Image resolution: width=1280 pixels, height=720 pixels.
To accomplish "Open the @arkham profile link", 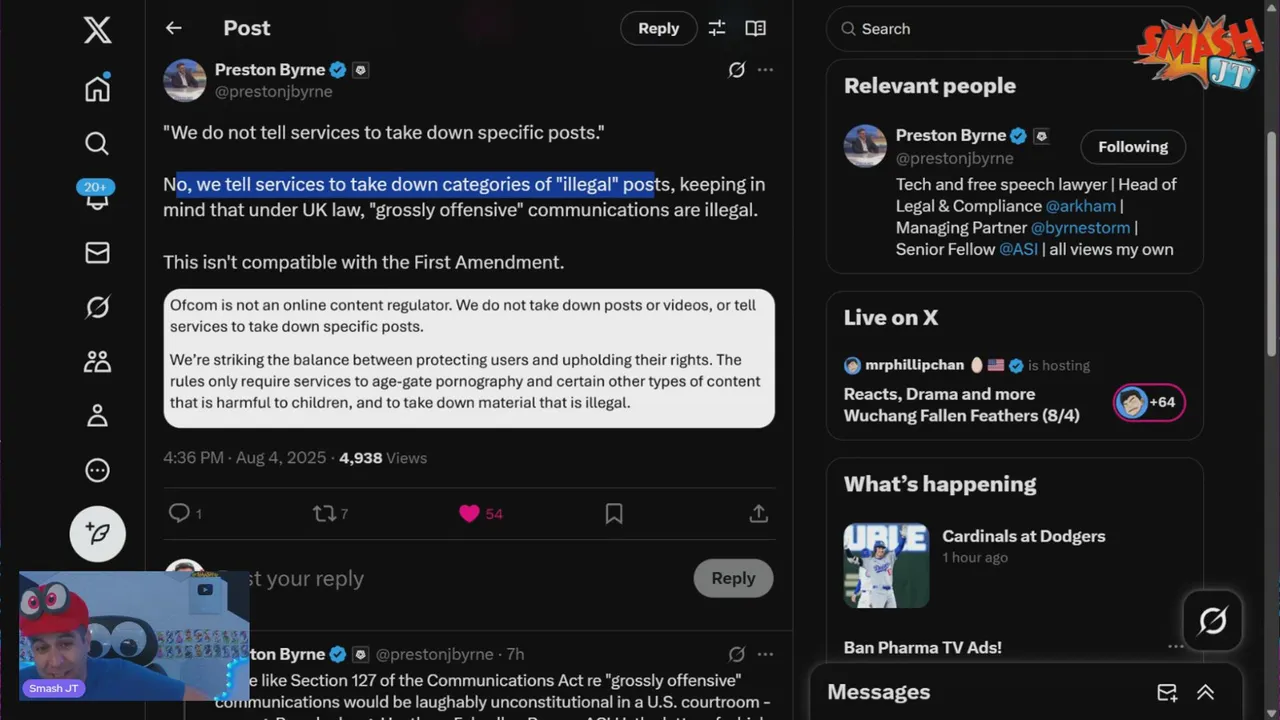I will point(1080,206).
